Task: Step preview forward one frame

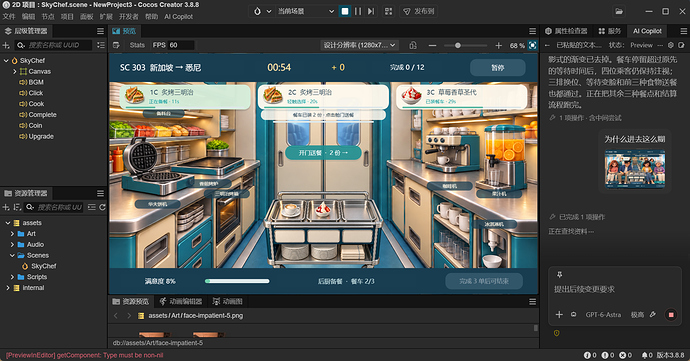Action: 371,11
